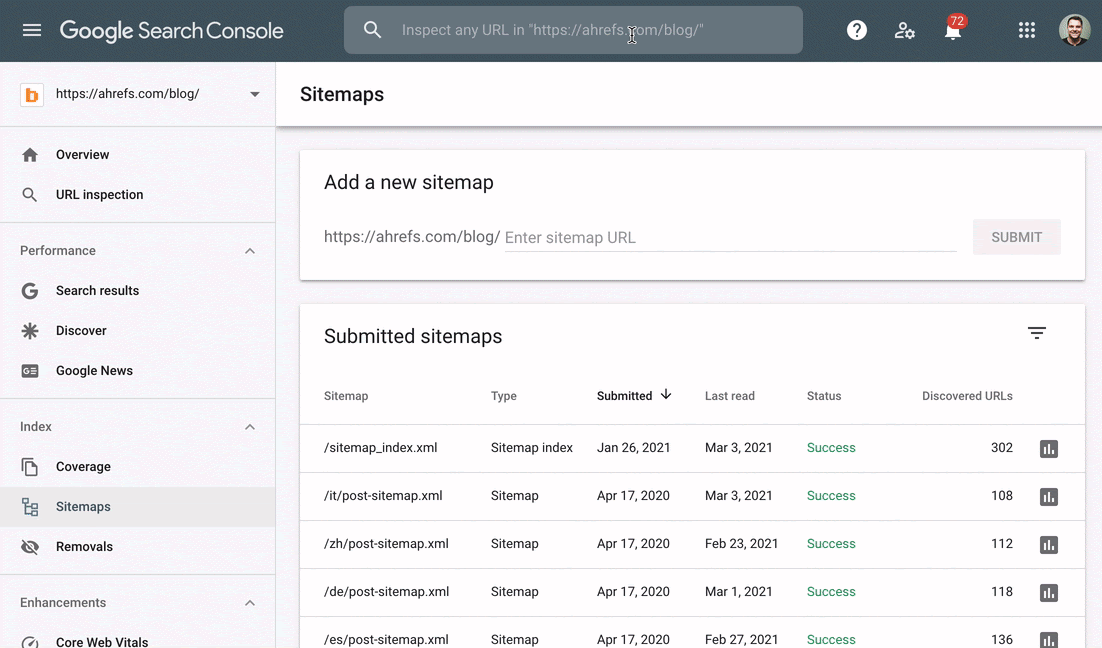Viewport: 1102px width, 648px height.
Task: View notifications bell with 72 badge
Action: tap(953, 30)
